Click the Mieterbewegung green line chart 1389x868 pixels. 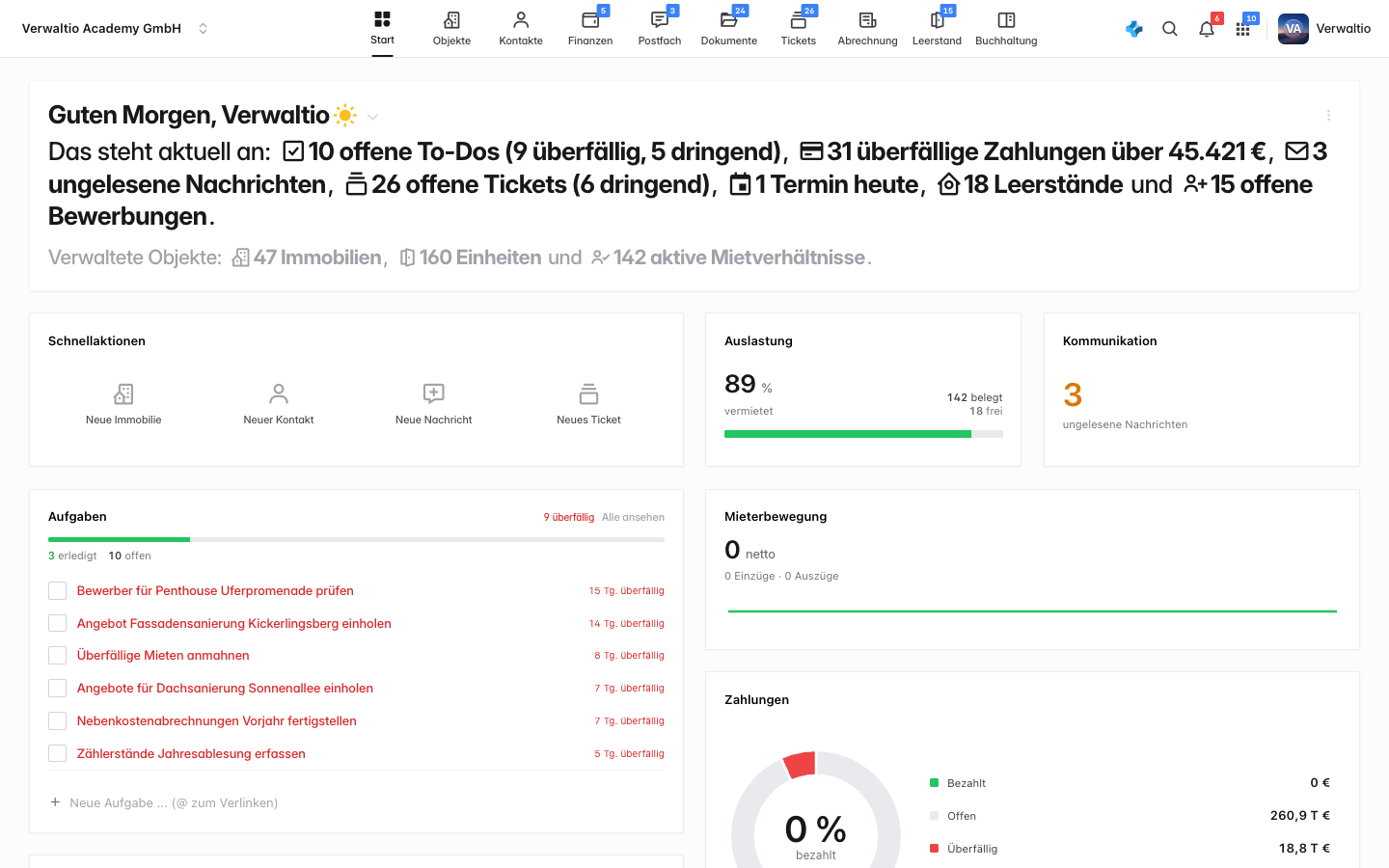[1032, 611]
